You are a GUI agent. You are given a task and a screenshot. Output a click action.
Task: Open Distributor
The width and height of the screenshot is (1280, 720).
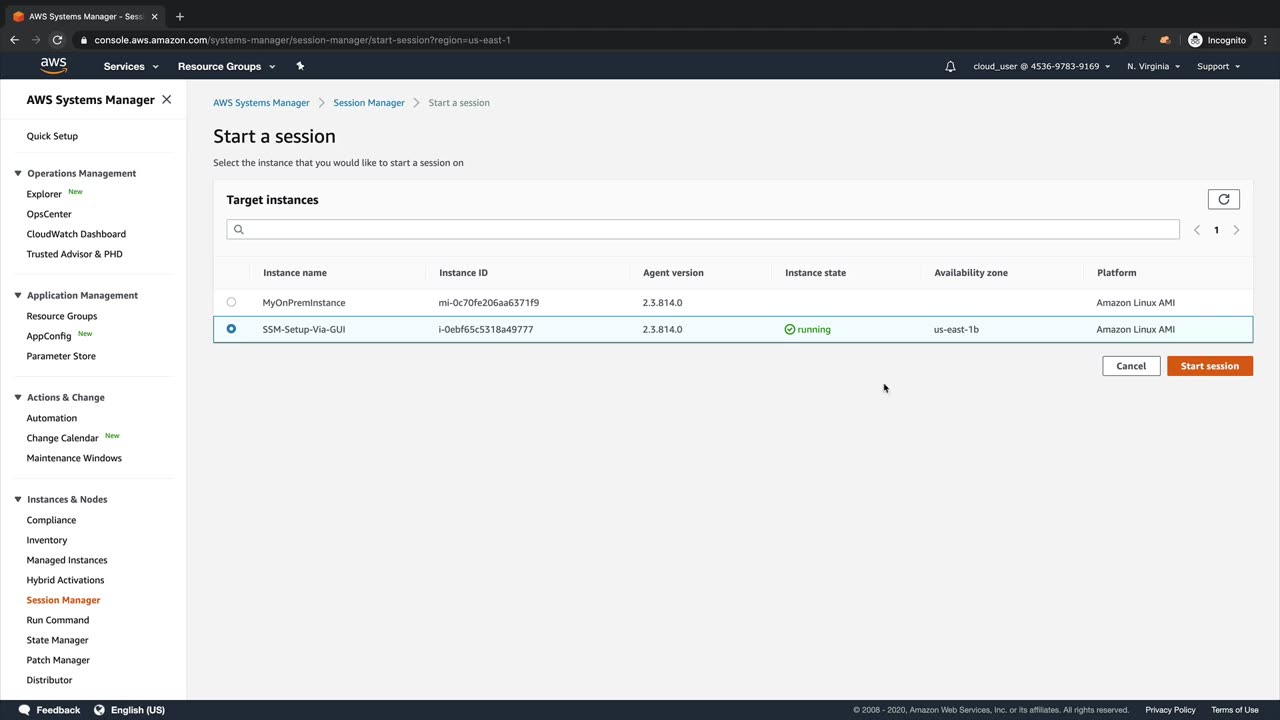[49, 680]
